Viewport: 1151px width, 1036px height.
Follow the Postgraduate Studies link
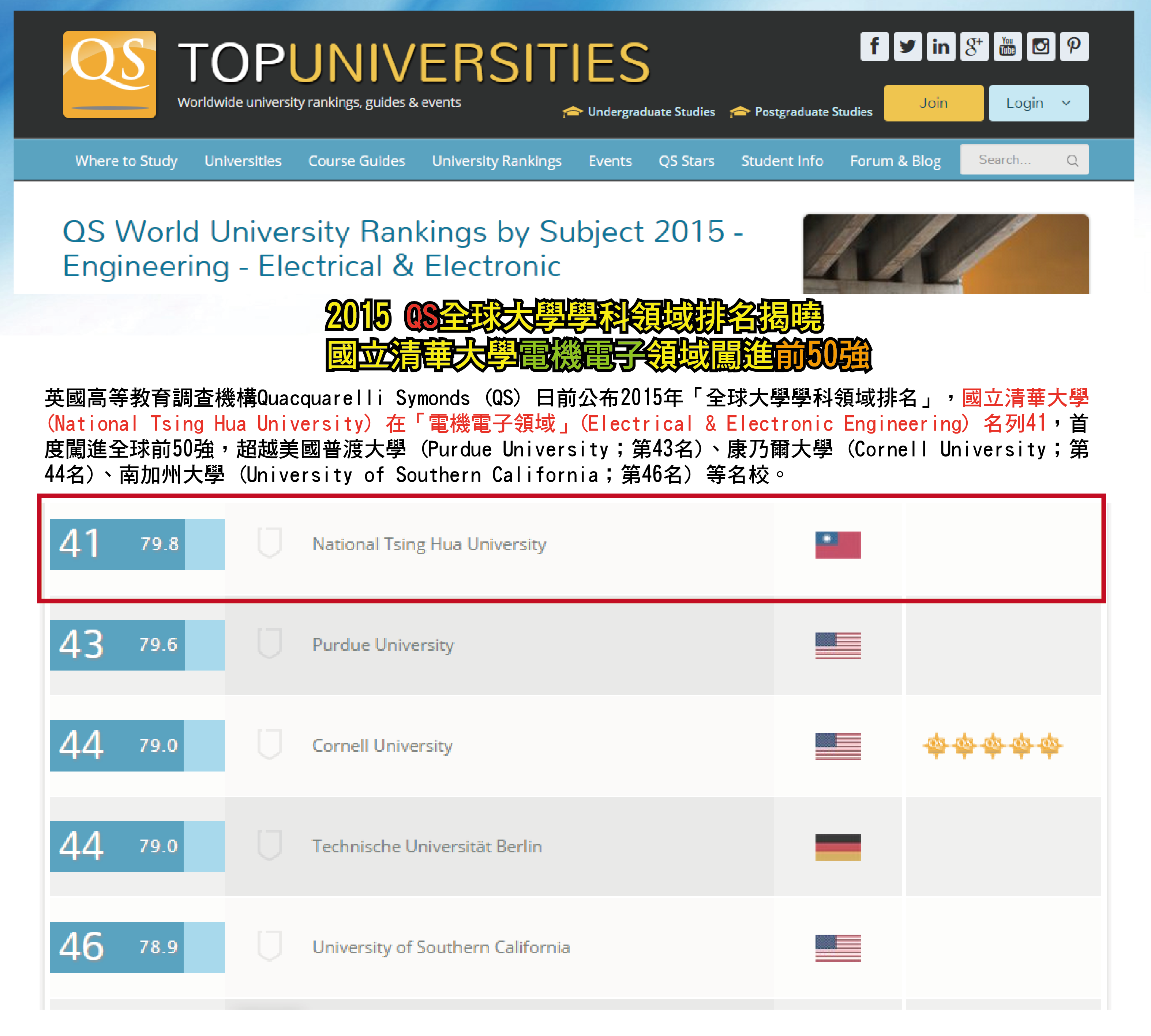813,112
